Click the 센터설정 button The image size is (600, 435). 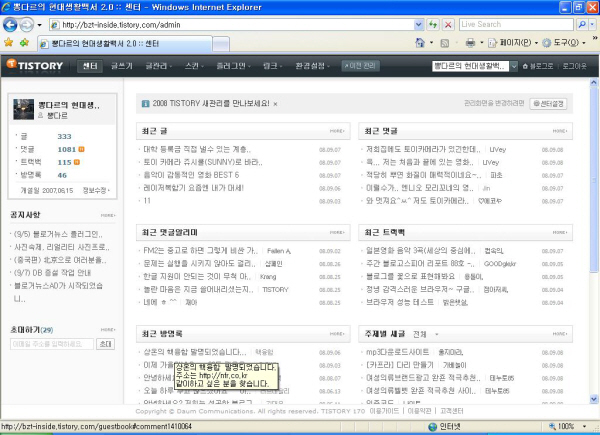click(x=548, y=104)
